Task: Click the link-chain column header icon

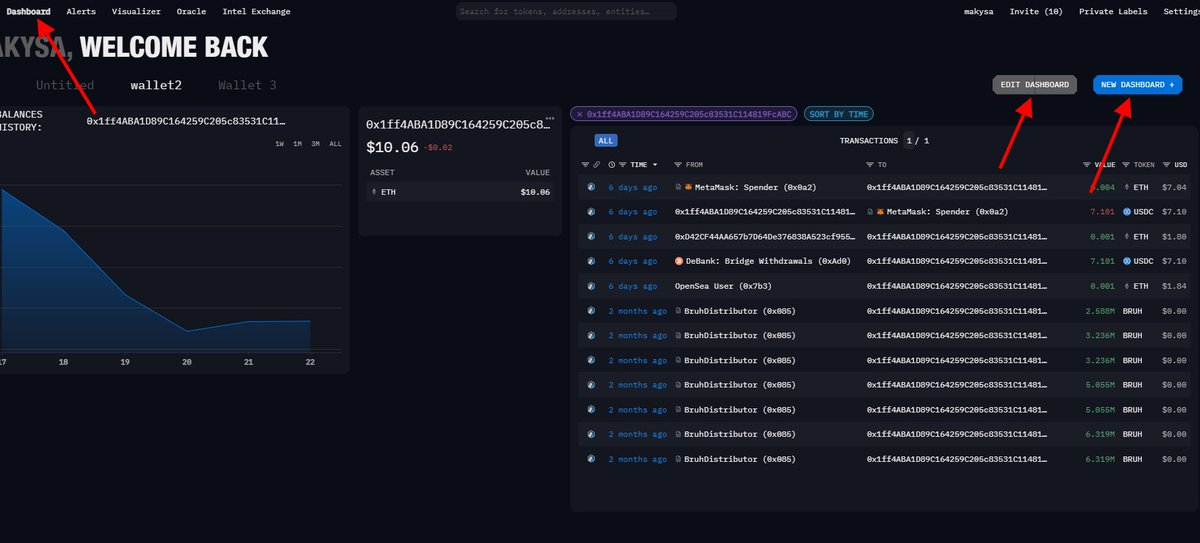Action: pos(597,164)
